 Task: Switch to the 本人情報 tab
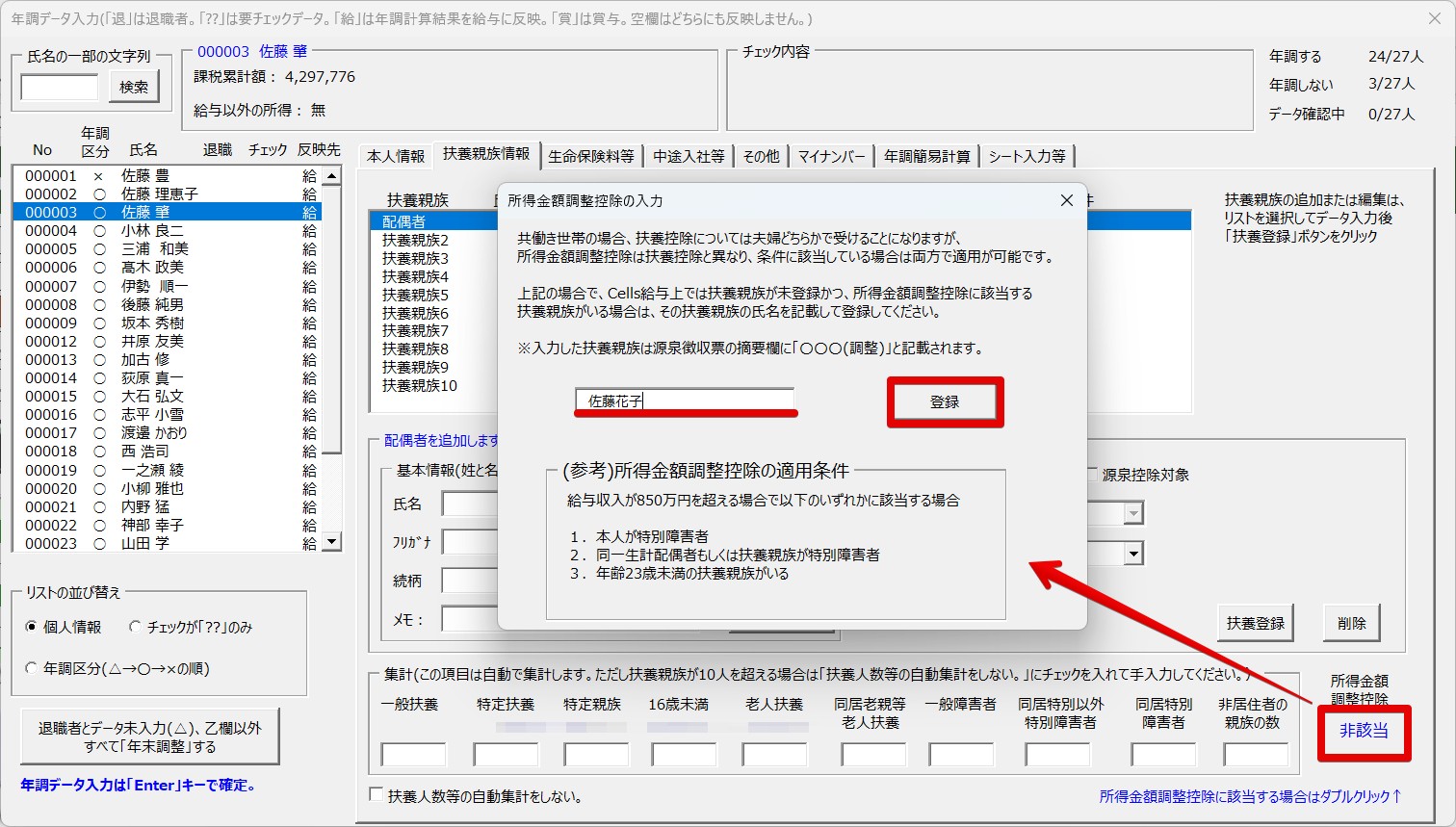(395, 156)
